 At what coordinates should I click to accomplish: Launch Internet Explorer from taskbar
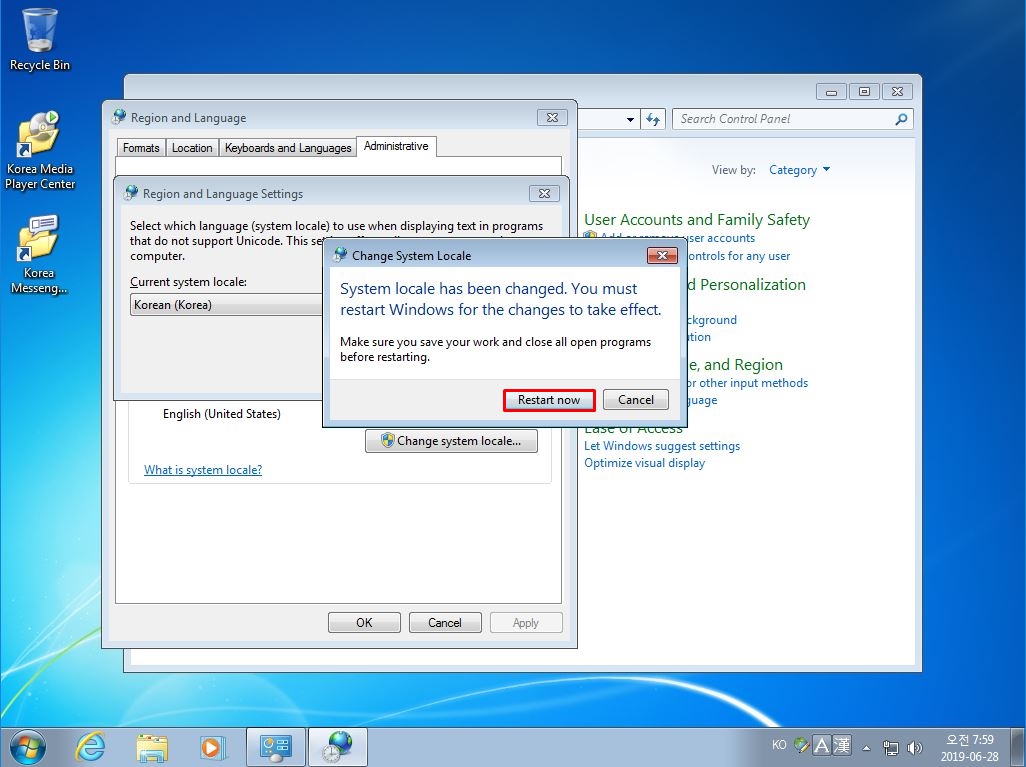click(90, 747)
